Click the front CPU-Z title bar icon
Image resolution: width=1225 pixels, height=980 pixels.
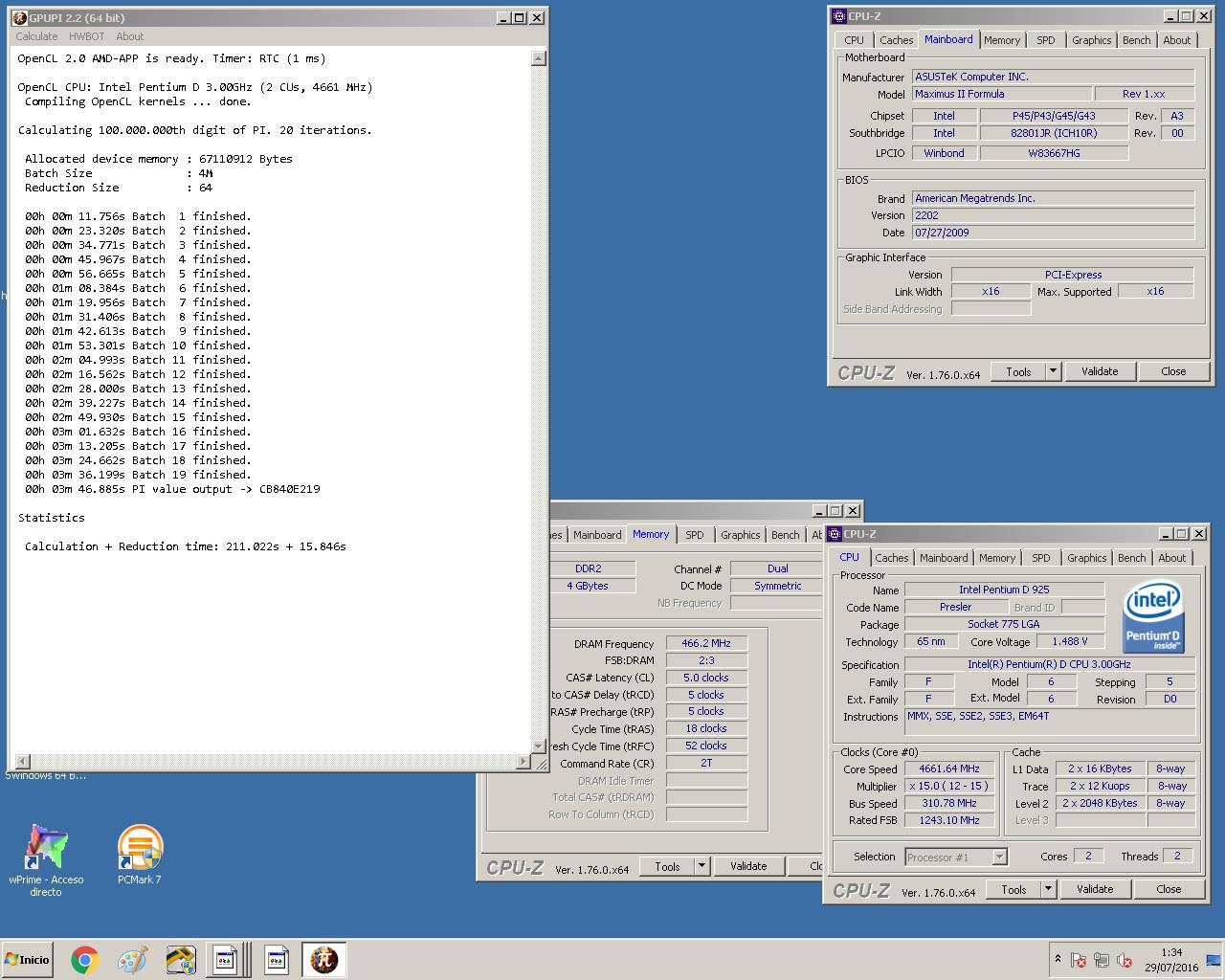(x=835, y=534)
